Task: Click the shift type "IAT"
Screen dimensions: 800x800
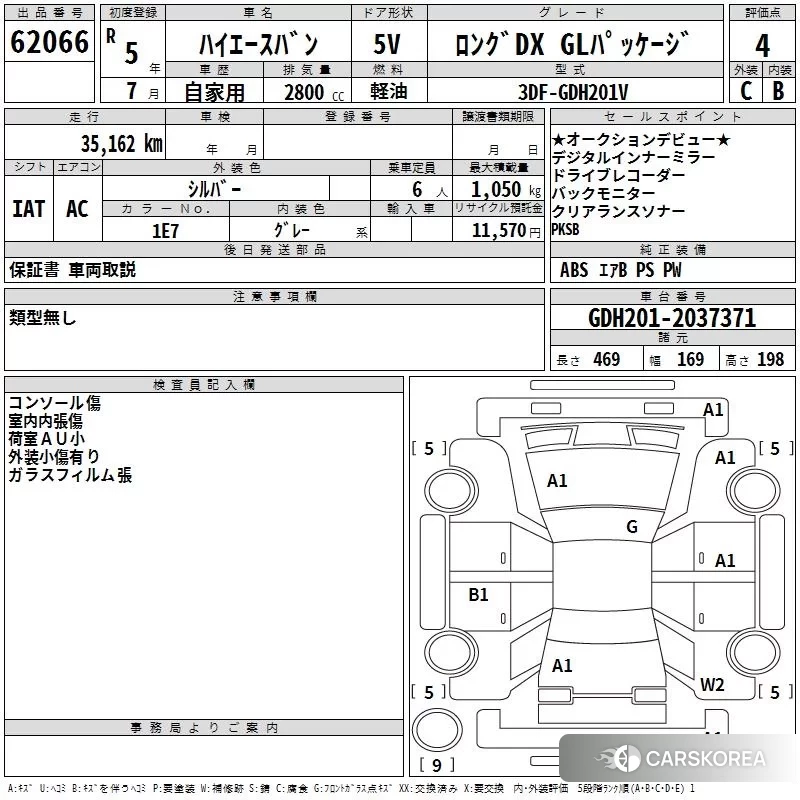Action: click(28, 209)
